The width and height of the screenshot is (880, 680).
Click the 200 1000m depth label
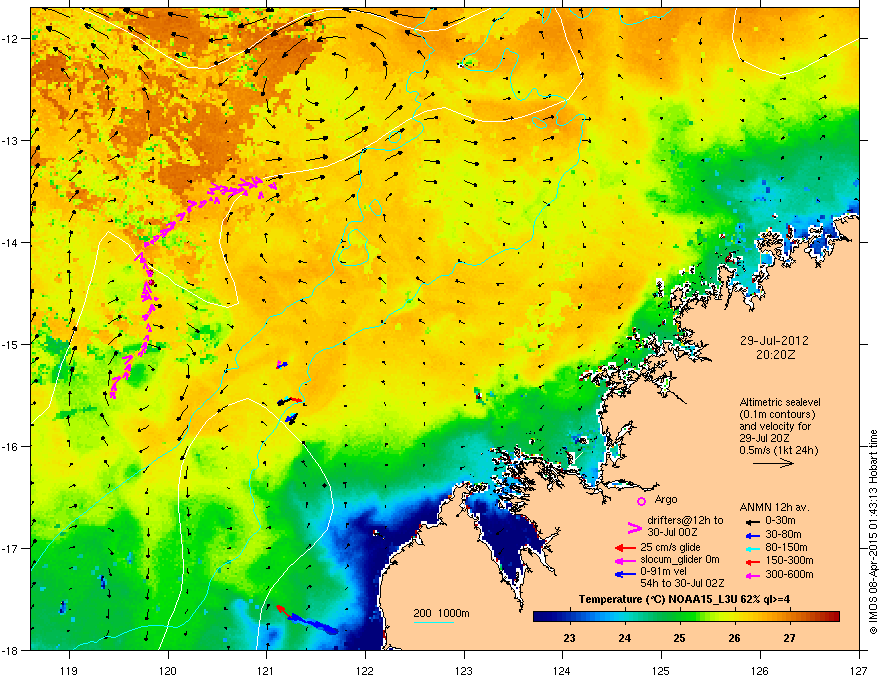coord(441,613)
